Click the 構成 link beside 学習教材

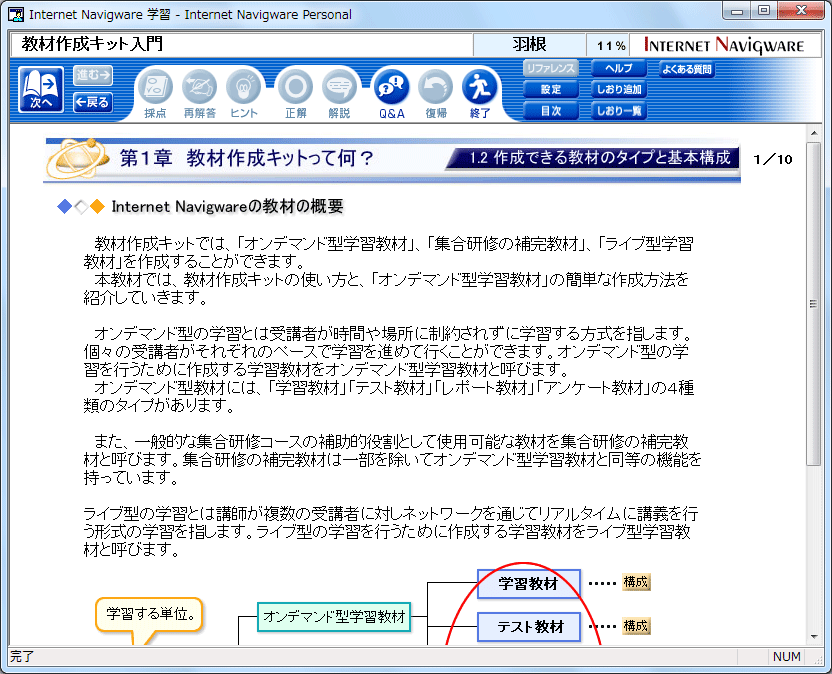tap(636, 582)
